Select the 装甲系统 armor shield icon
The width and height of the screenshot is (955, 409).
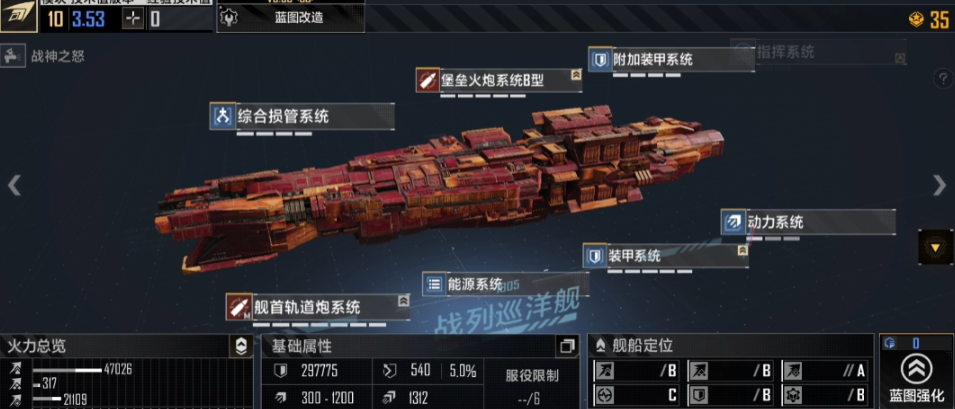[x=594, y=256]
